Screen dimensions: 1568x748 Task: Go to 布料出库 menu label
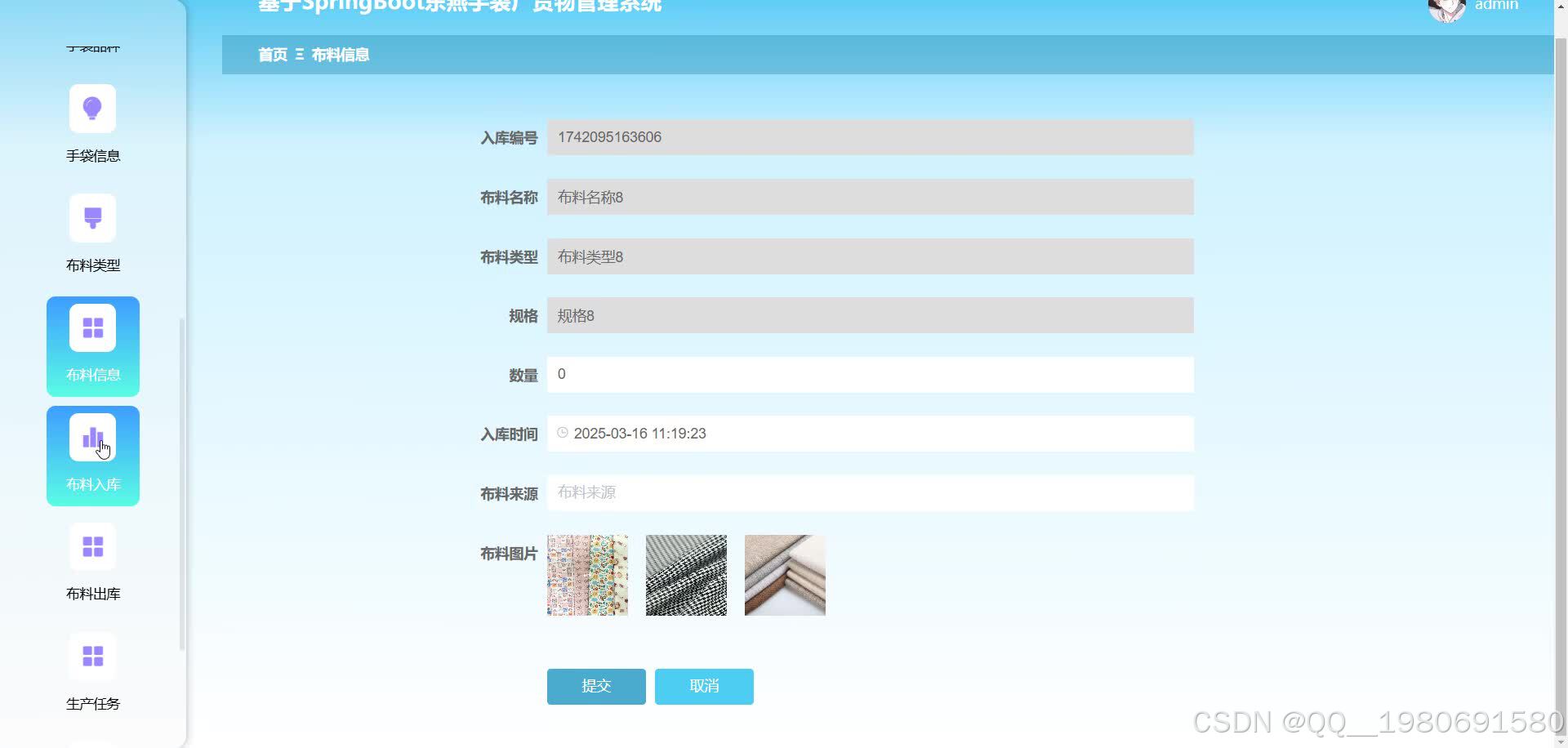(x=93, y=594)
